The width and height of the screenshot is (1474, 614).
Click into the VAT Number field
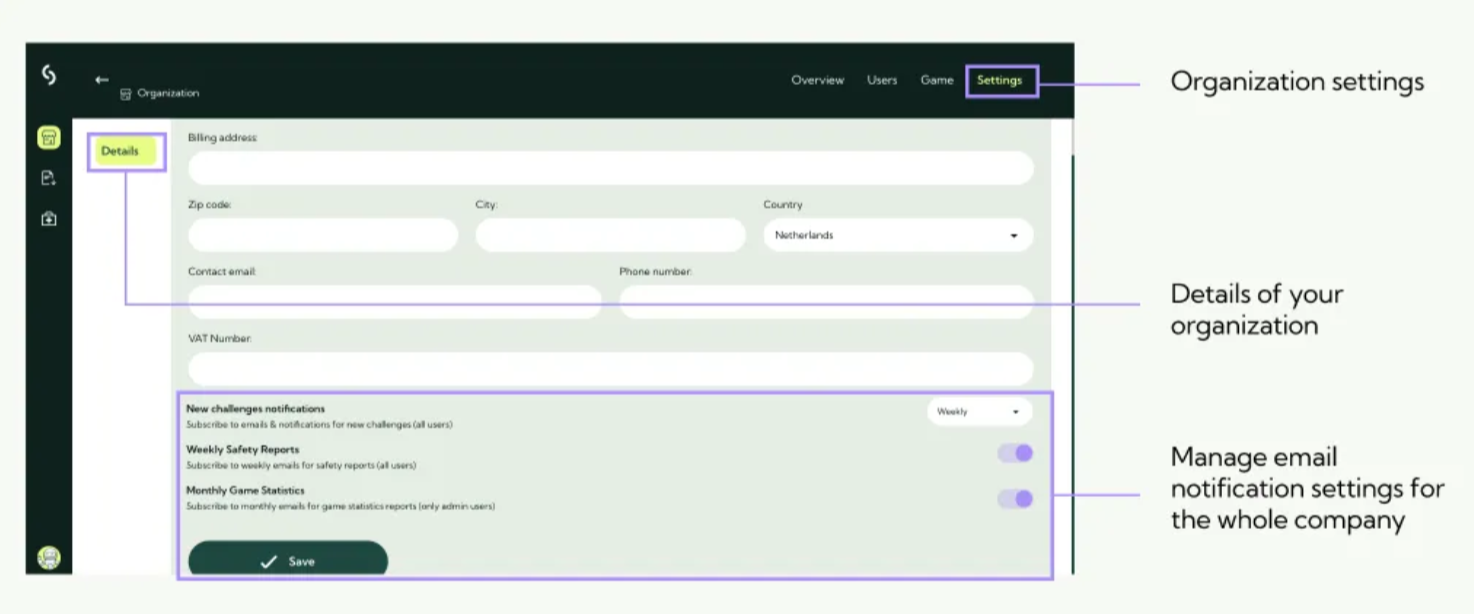point(610,369)
